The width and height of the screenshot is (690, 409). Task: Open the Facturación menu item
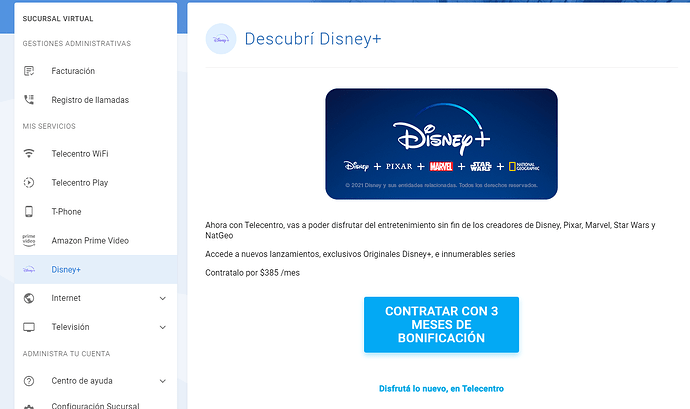[95, 71]
